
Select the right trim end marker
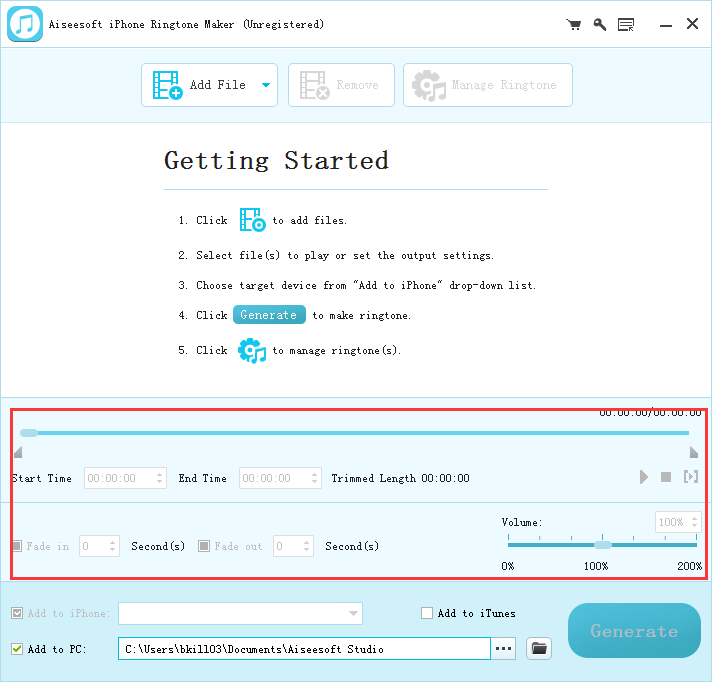pyautogui.click(x=693, y=452)
